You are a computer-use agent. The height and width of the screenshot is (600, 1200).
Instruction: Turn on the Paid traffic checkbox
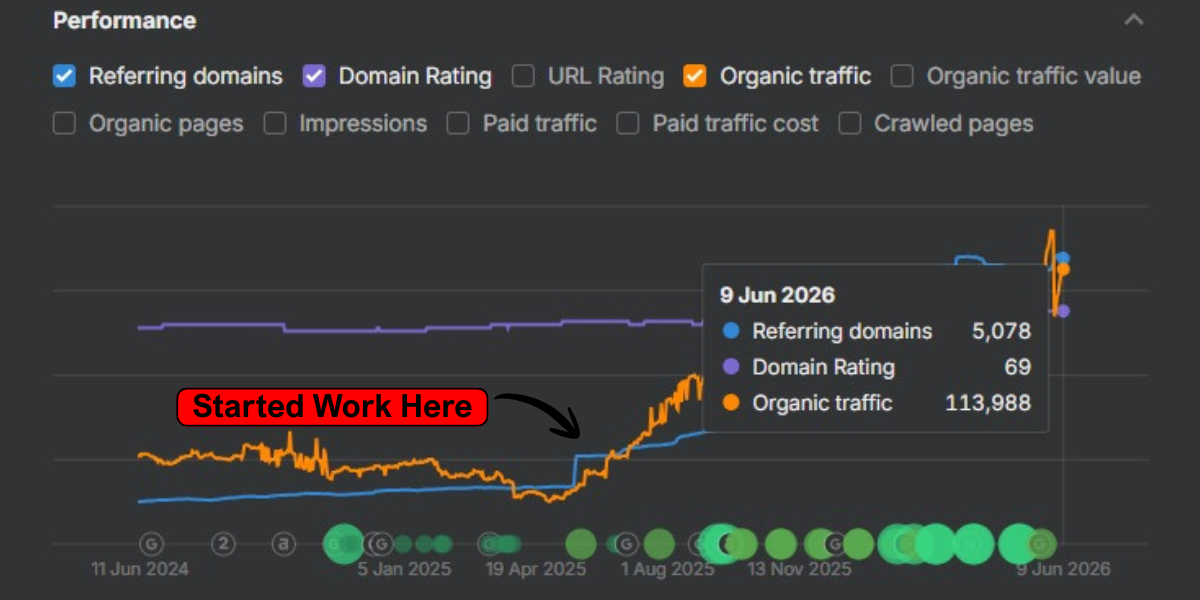[x=458, y=124]
